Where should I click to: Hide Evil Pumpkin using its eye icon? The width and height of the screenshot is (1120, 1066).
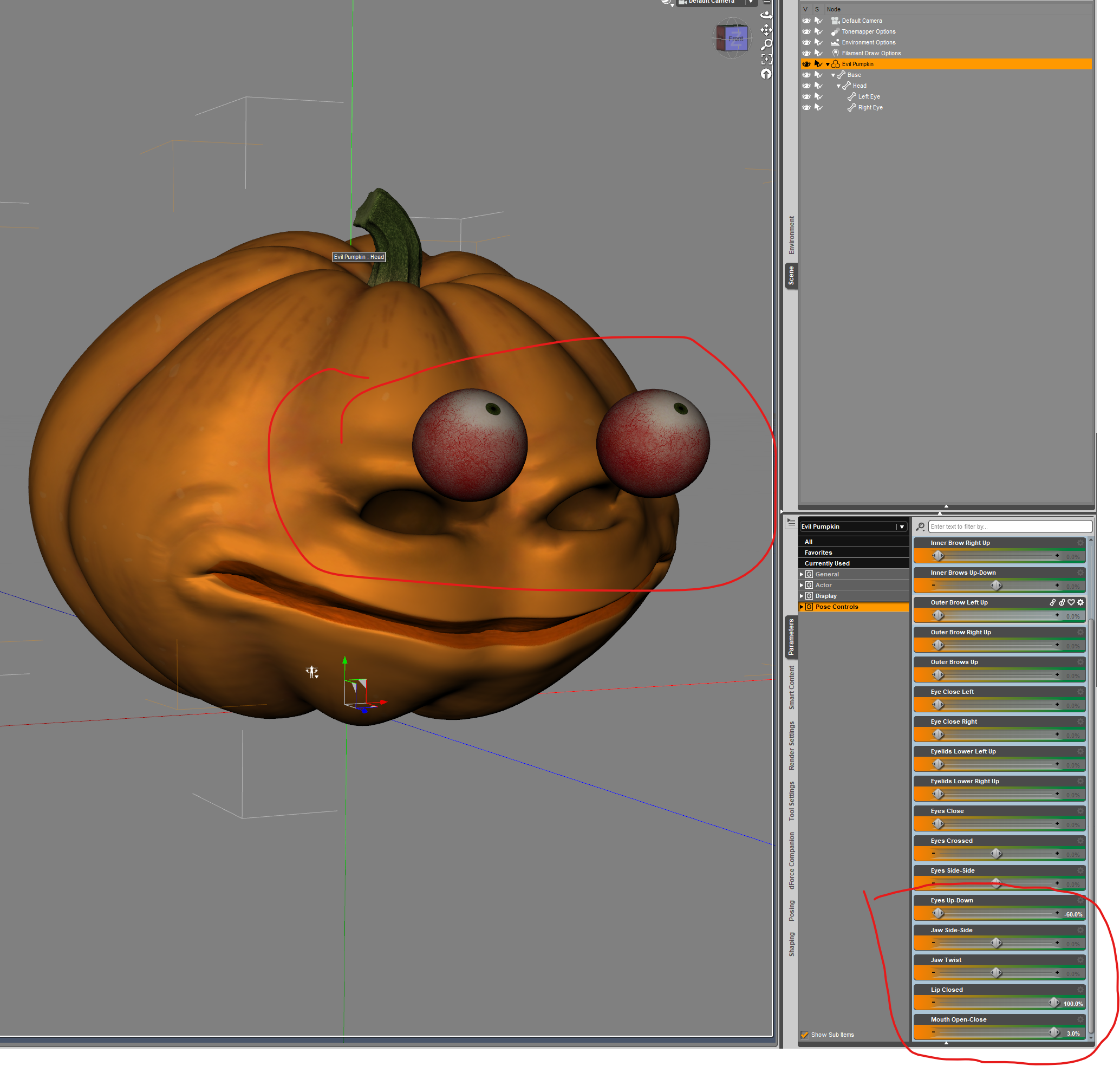tap(806, 64)
